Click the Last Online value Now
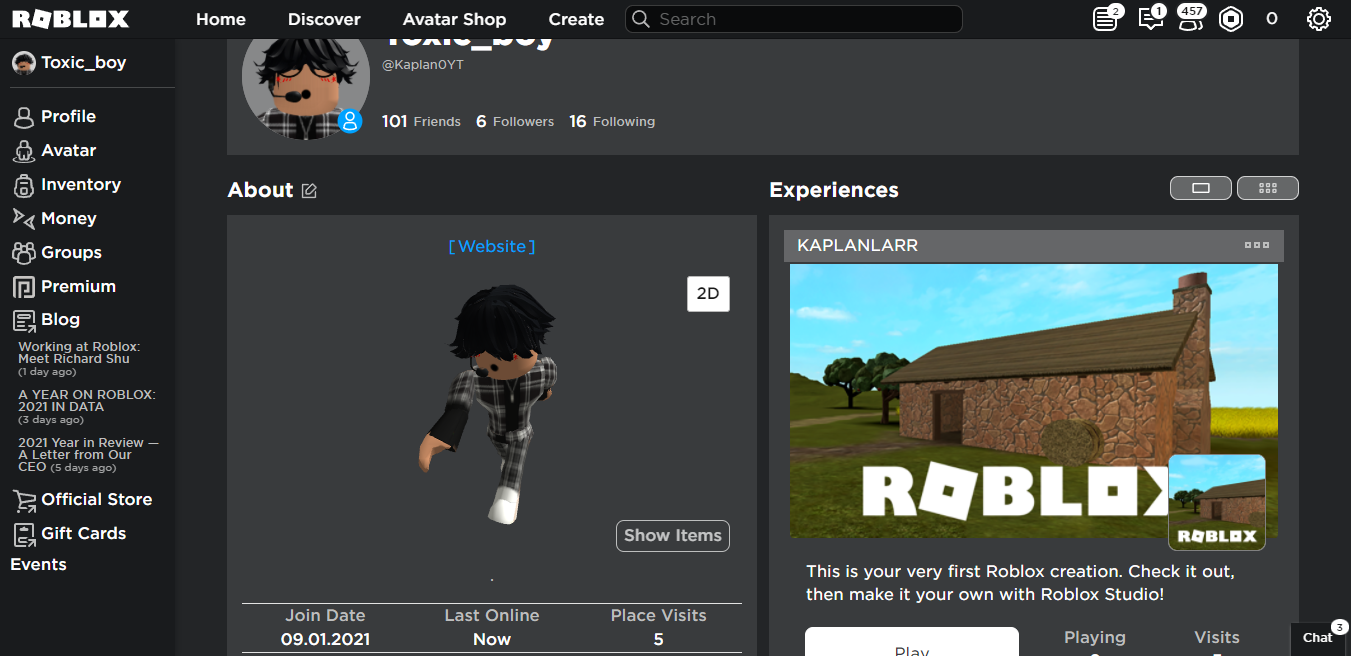Viewport: 1351px width, 656px height. tap(492, 640)
